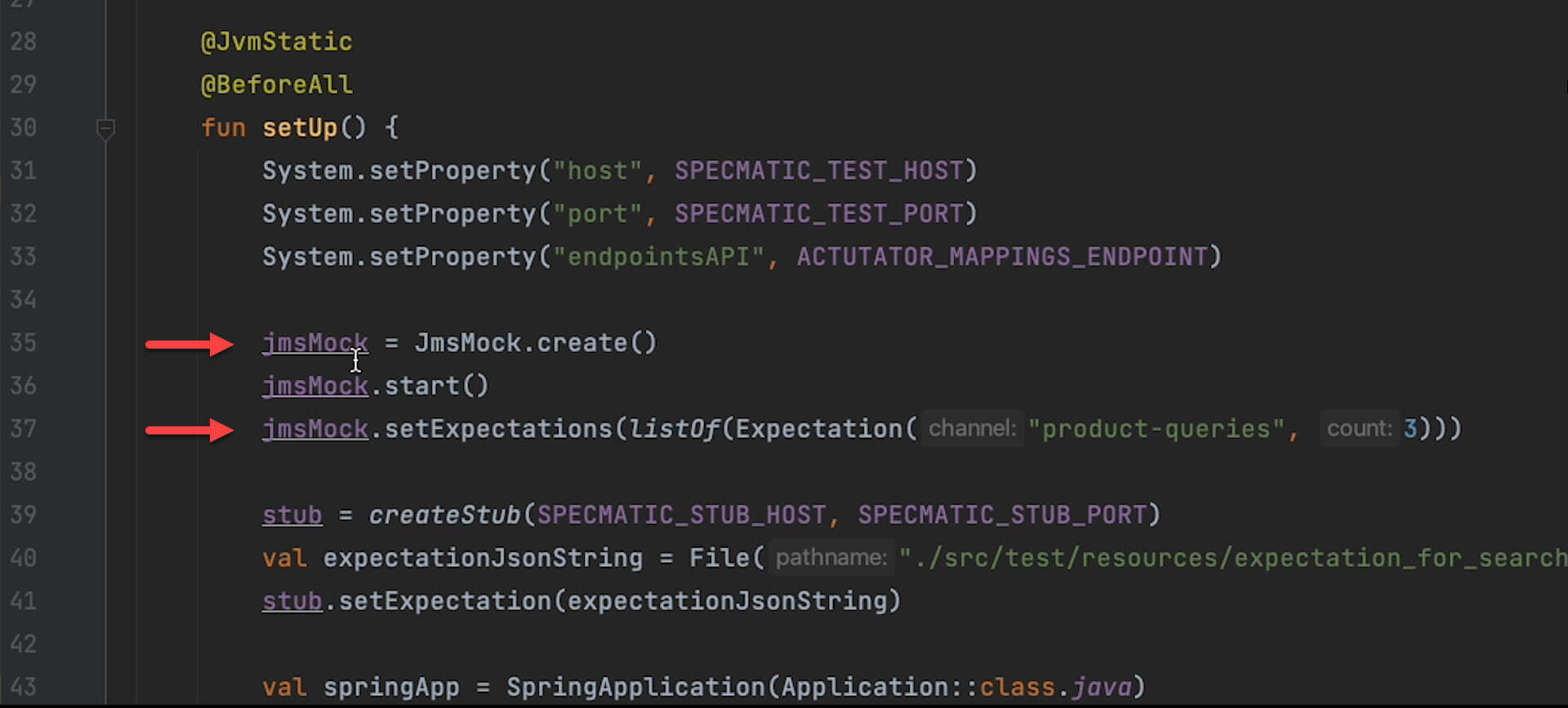
Task: Click the SpringApplication constructor call
Action: [x=635, y=688]
